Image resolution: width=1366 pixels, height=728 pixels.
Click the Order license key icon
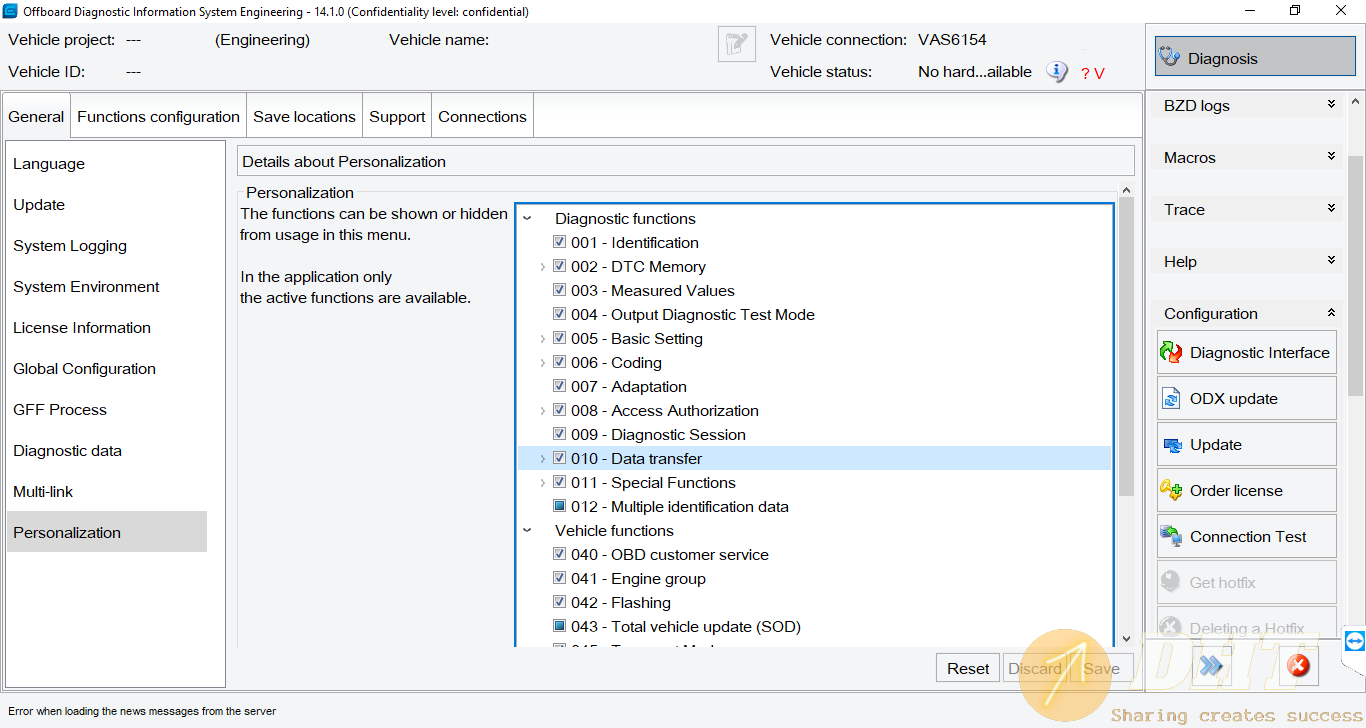point(1171,491)
